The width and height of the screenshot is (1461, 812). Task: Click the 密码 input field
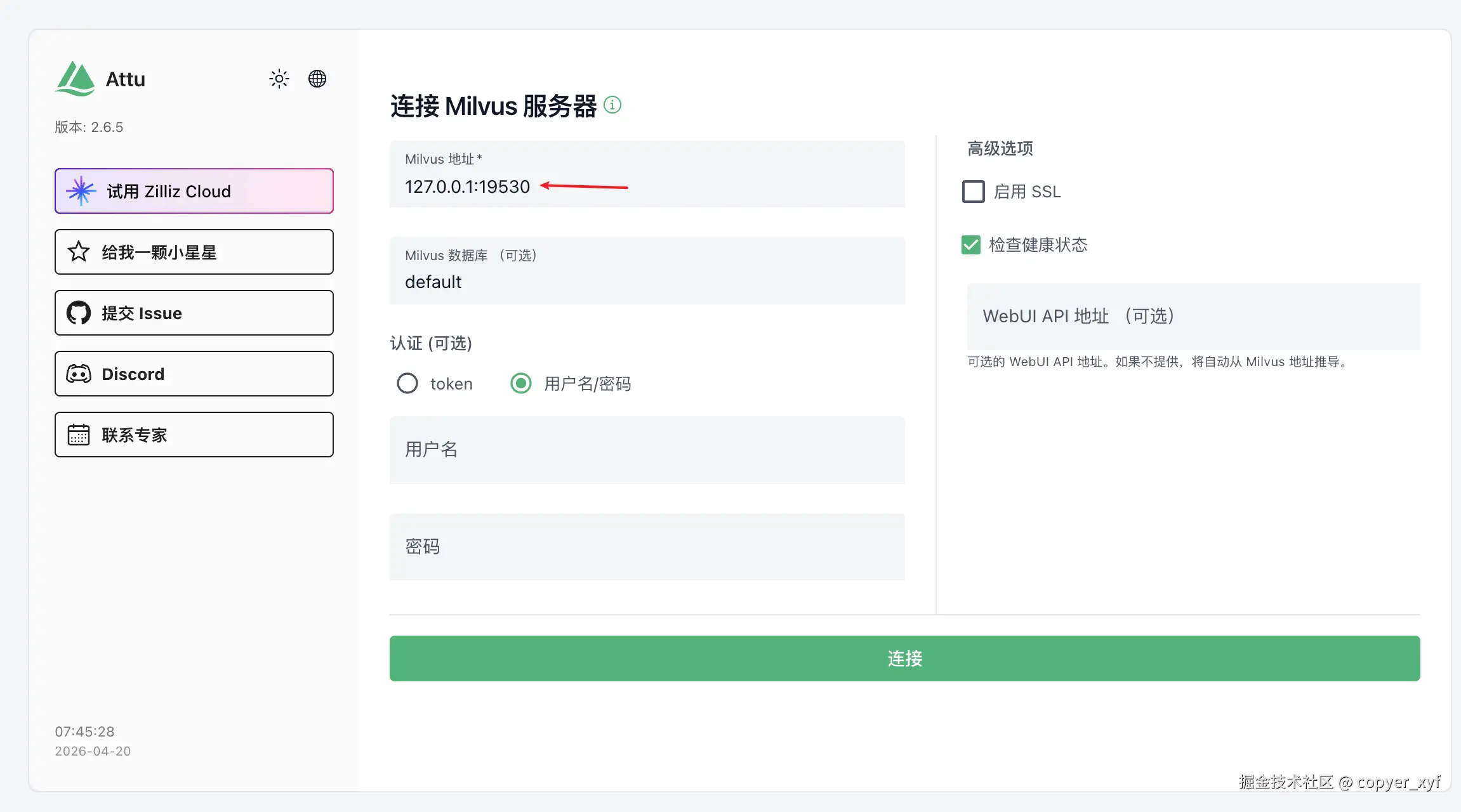647,547
